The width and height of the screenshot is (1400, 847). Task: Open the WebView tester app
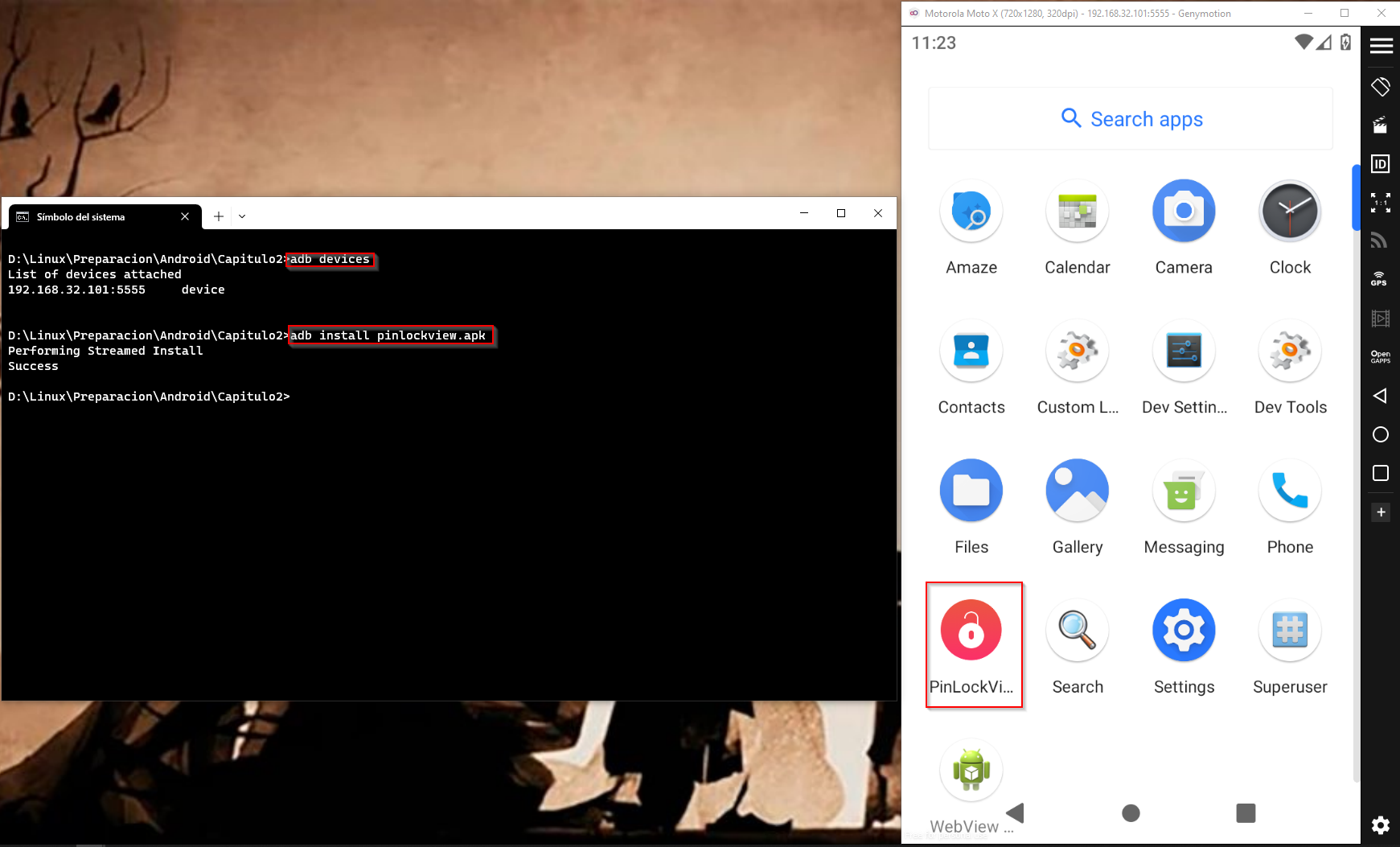coord(971,771)
